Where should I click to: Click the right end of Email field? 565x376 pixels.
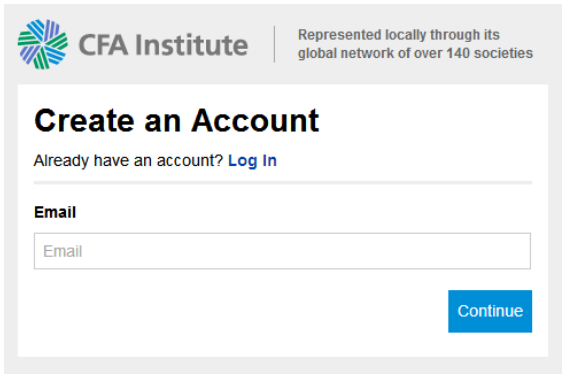(519, 251)
